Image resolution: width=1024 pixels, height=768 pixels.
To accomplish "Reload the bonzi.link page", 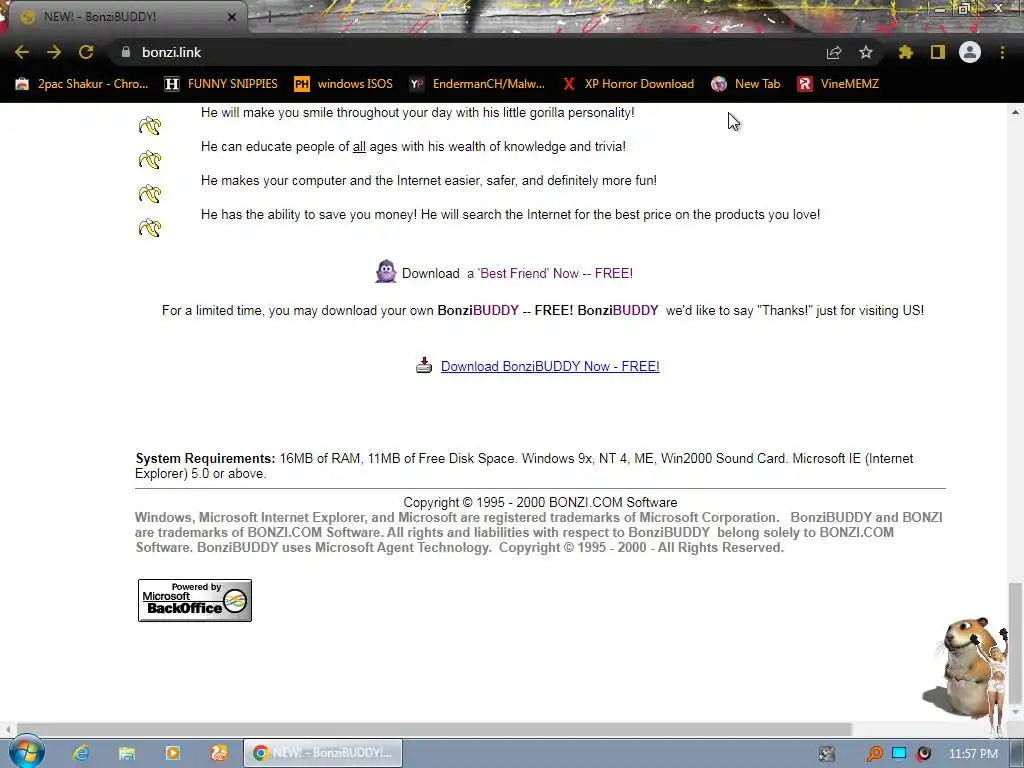I will coord(86,52).
